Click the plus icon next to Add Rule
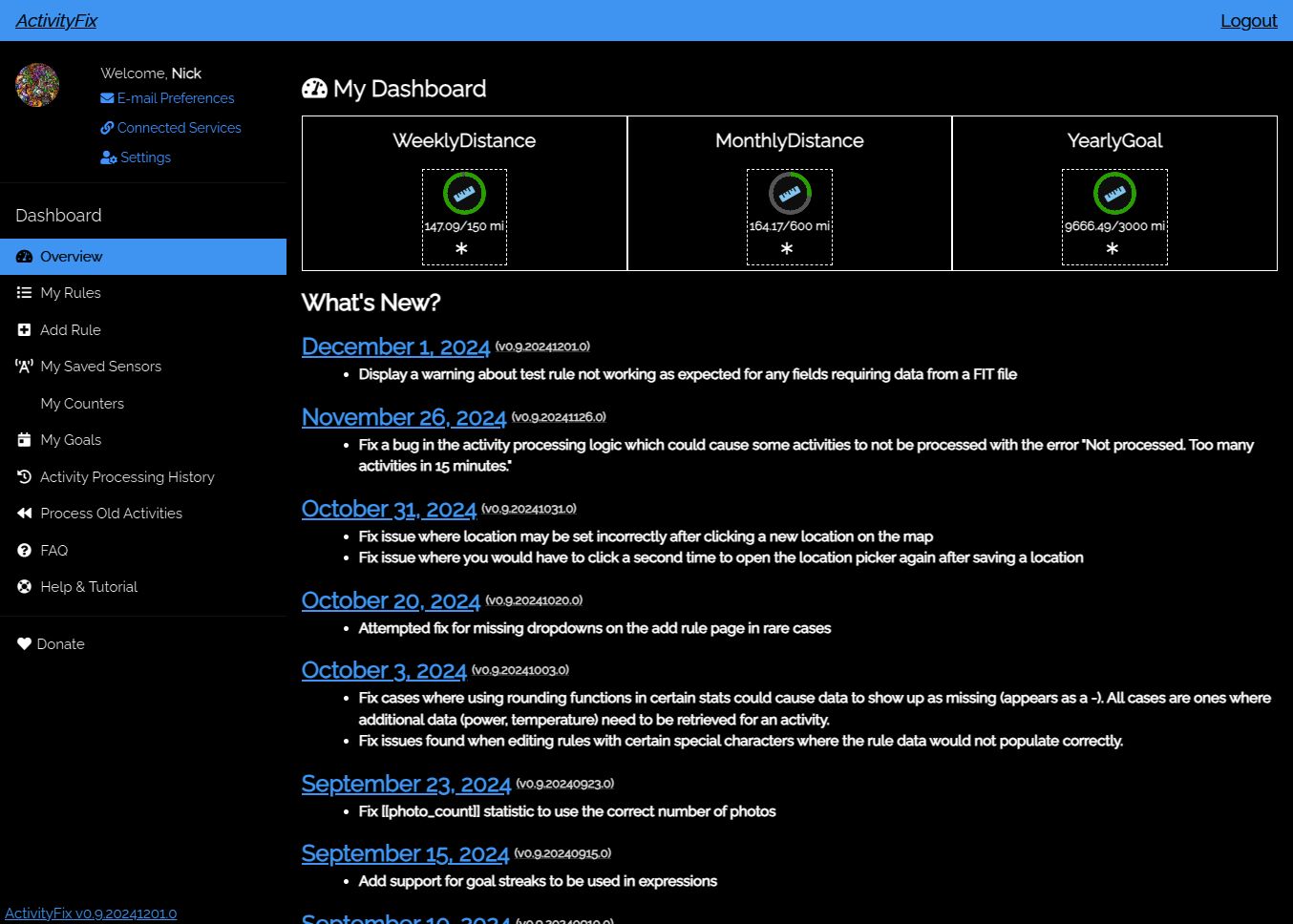Viewport: 1293px width, 924px height. point(24,329)
